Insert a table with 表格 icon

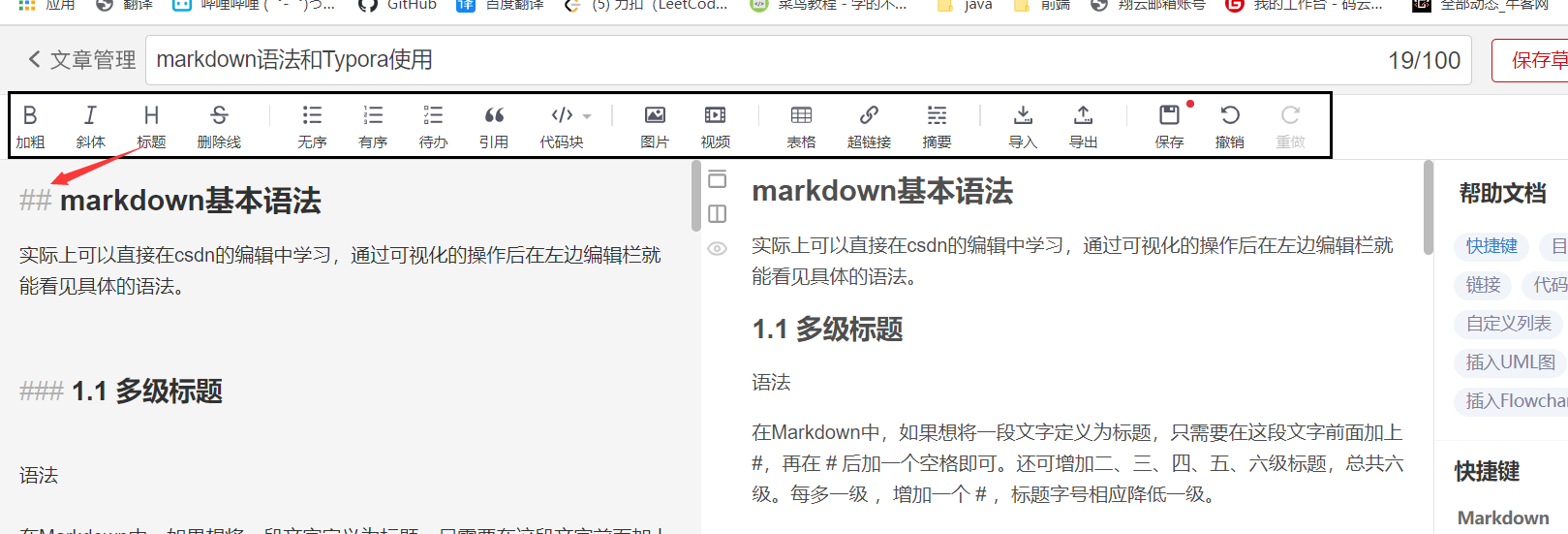pos(801,126)
